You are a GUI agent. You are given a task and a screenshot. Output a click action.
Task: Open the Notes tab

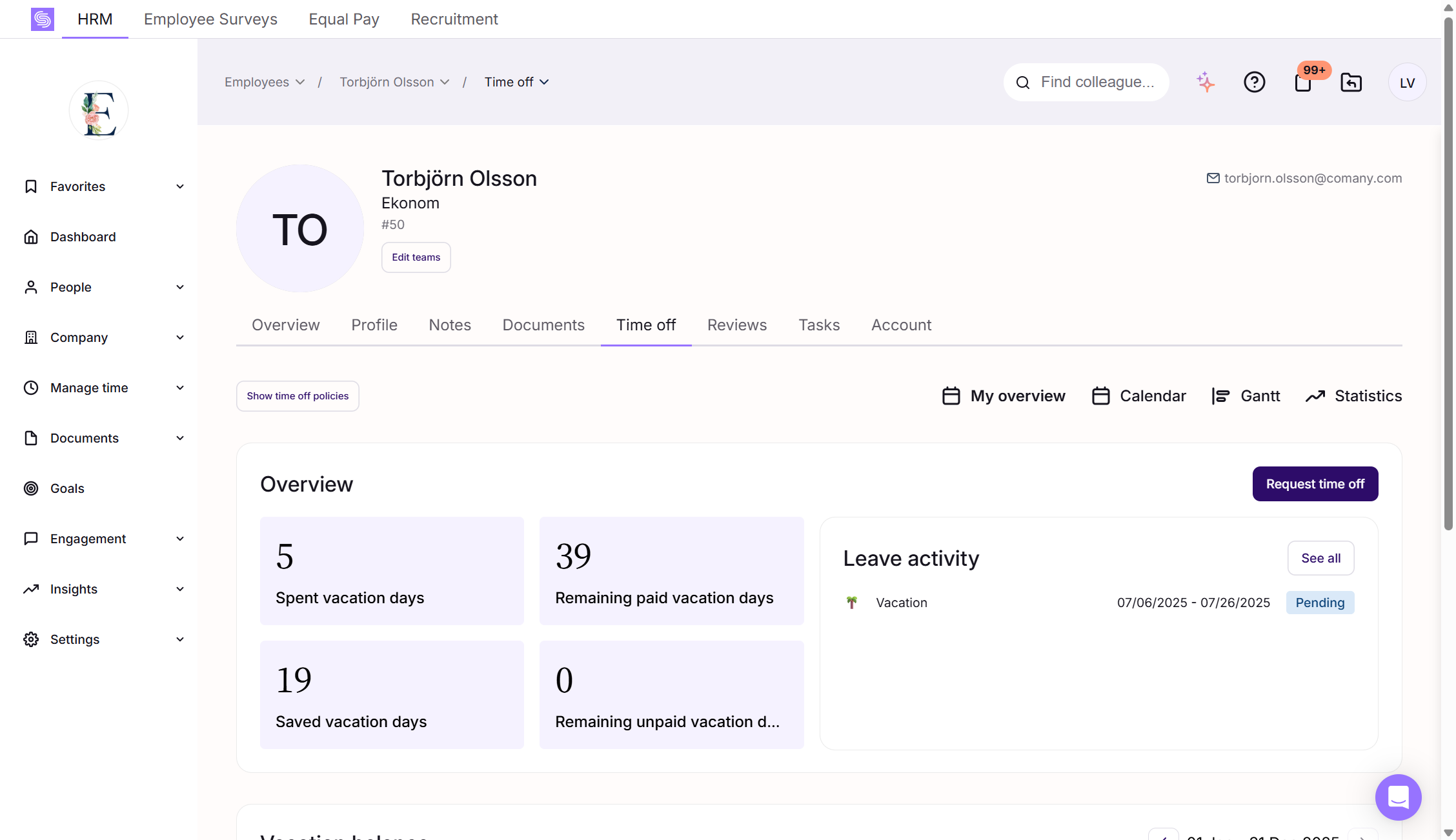(x=450, y=325)
